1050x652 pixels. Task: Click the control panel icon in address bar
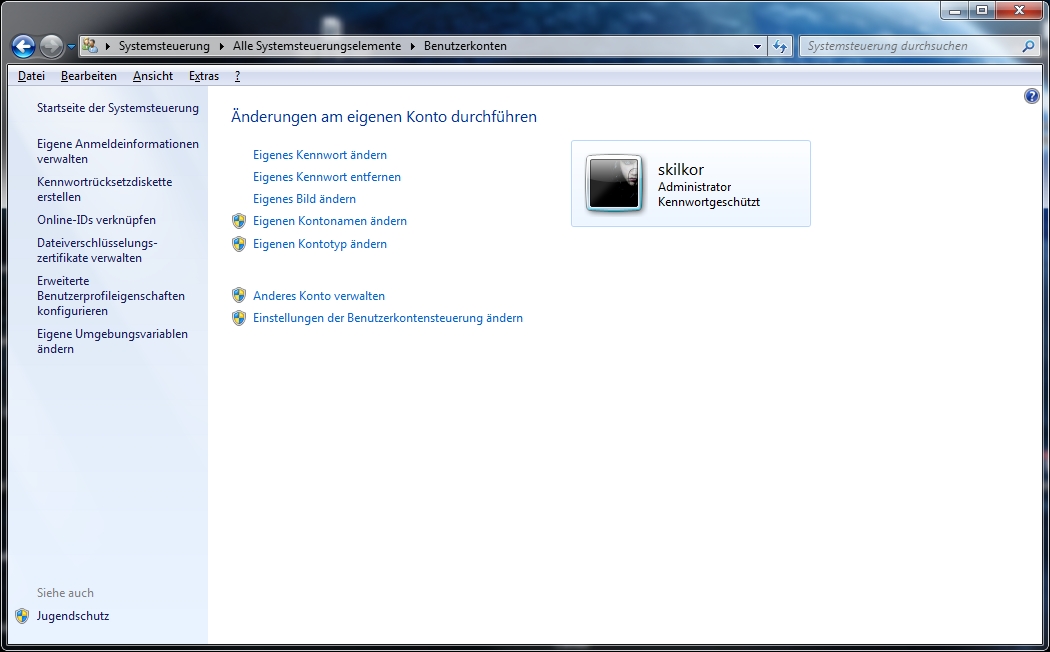tap(90, 46)
